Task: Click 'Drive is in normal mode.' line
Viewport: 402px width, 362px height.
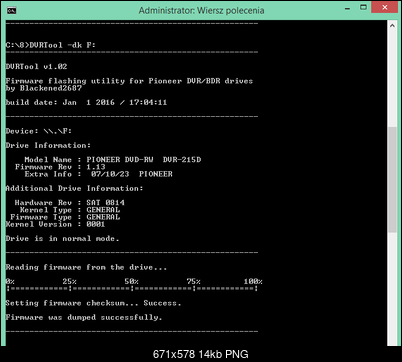Action: (62, 239)
